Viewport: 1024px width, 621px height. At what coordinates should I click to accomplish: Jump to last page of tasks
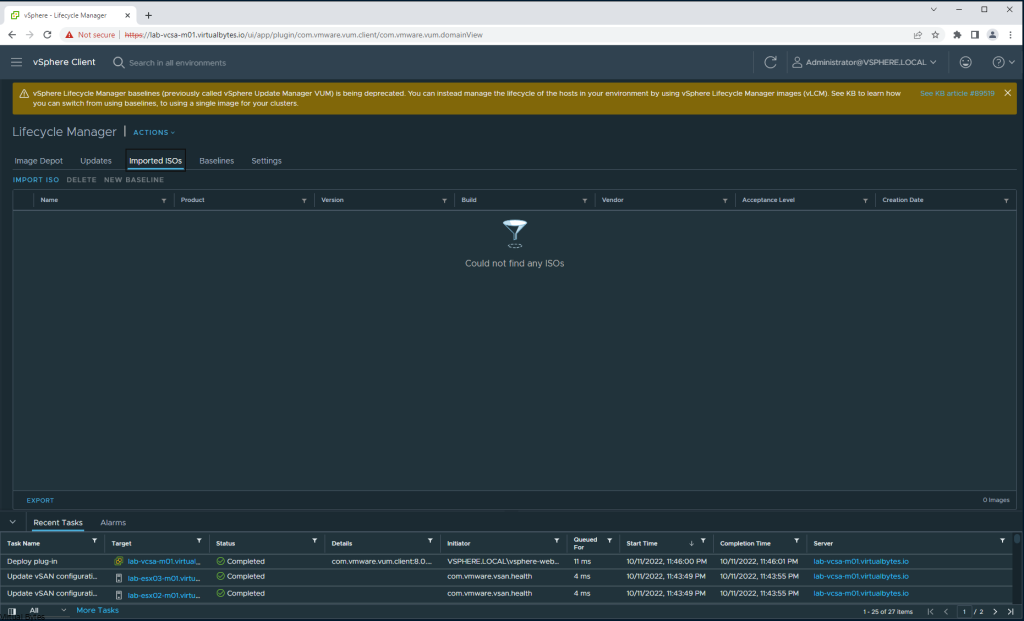(x=1010, y=612)
